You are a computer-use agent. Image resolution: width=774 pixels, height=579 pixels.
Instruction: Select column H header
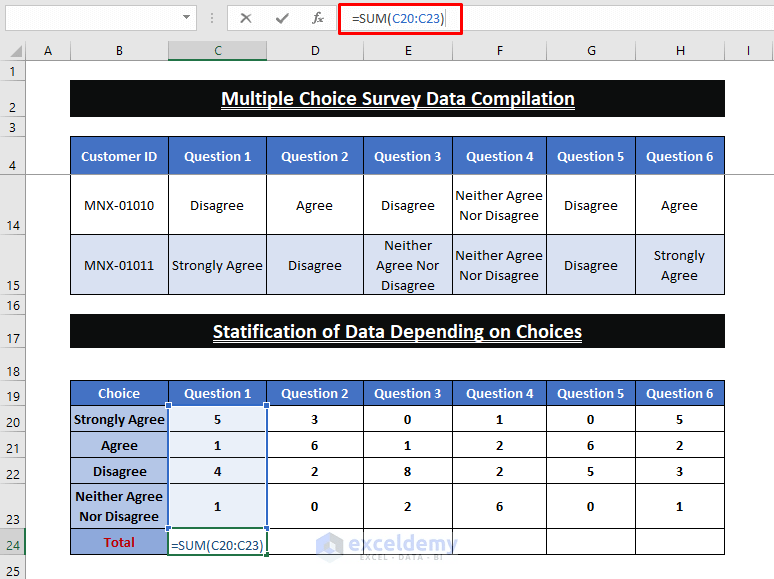[x=680, y=50]
